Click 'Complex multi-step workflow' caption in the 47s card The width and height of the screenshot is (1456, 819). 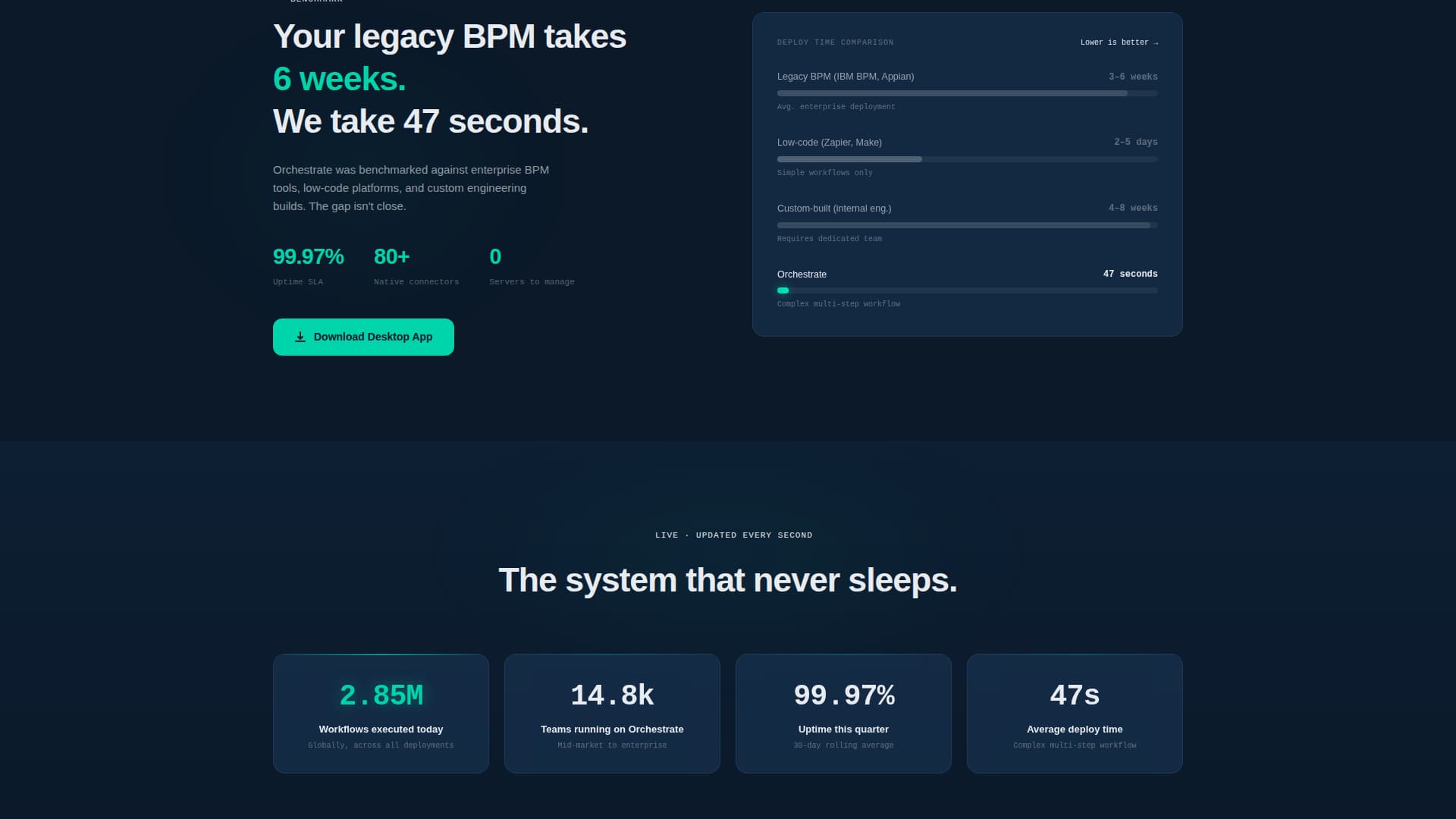1075,745
